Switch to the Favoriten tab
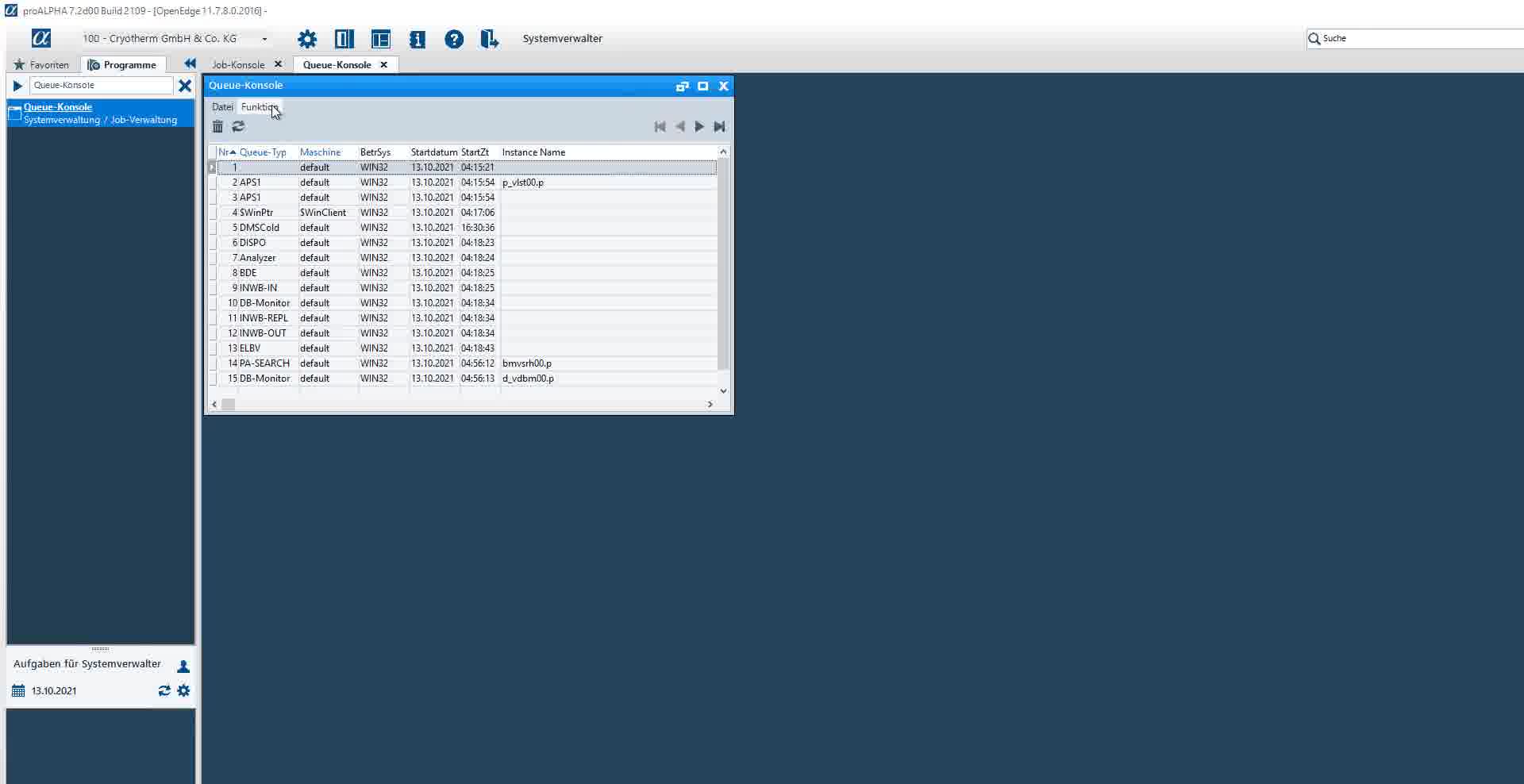 coord(41,64)
